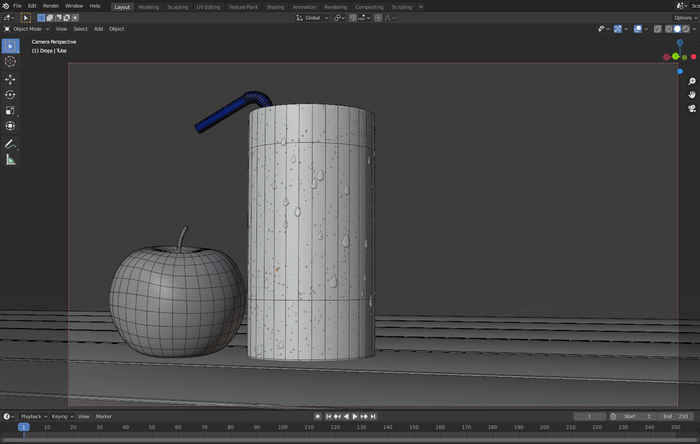Activate the Move tool

(x=10, y=79)
